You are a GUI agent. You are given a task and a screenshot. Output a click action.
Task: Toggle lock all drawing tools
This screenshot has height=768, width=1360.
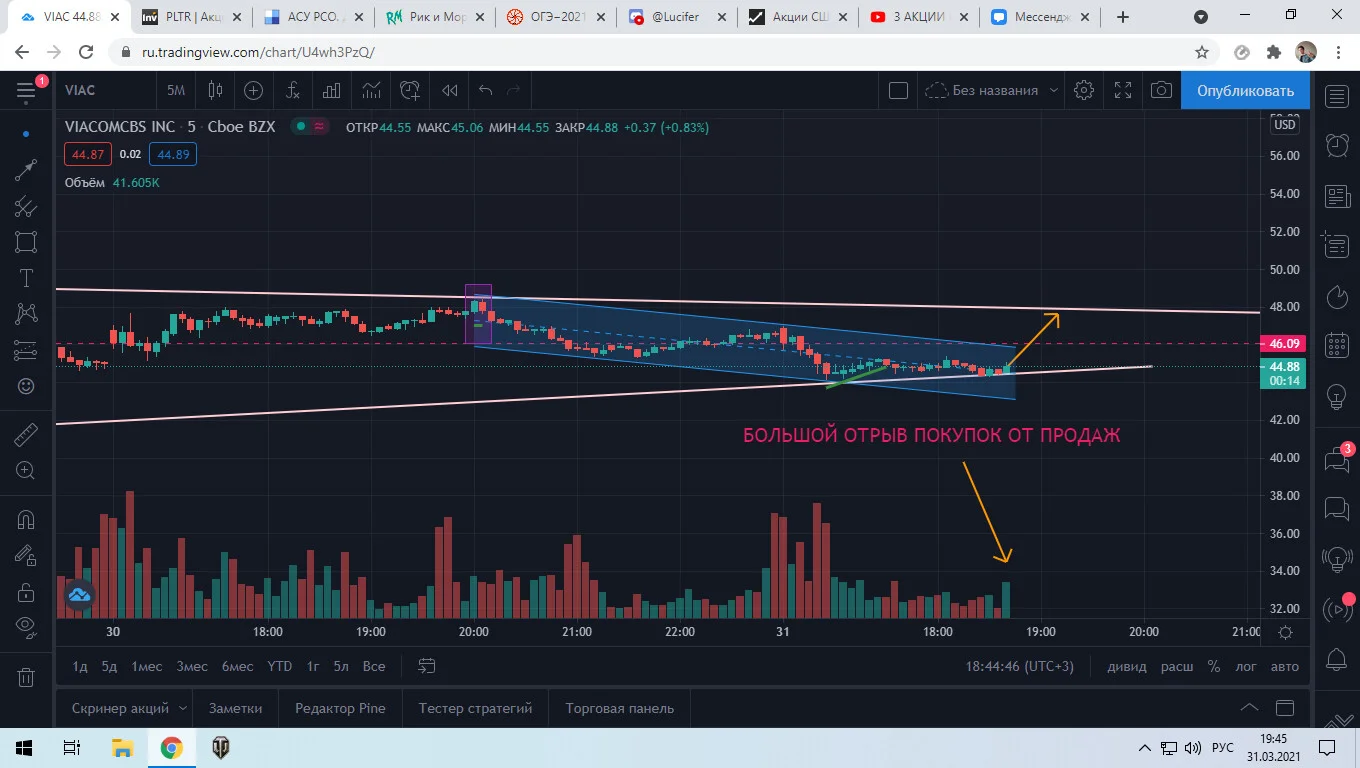26,592
